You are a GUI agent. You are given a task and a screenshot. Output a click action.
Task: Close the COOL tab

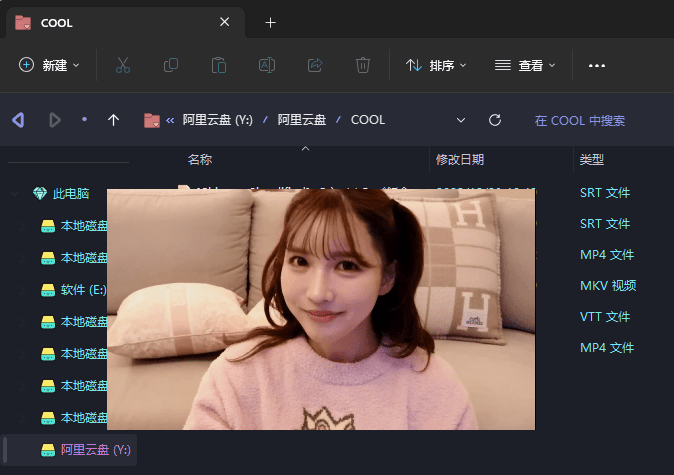coord(224,22)
